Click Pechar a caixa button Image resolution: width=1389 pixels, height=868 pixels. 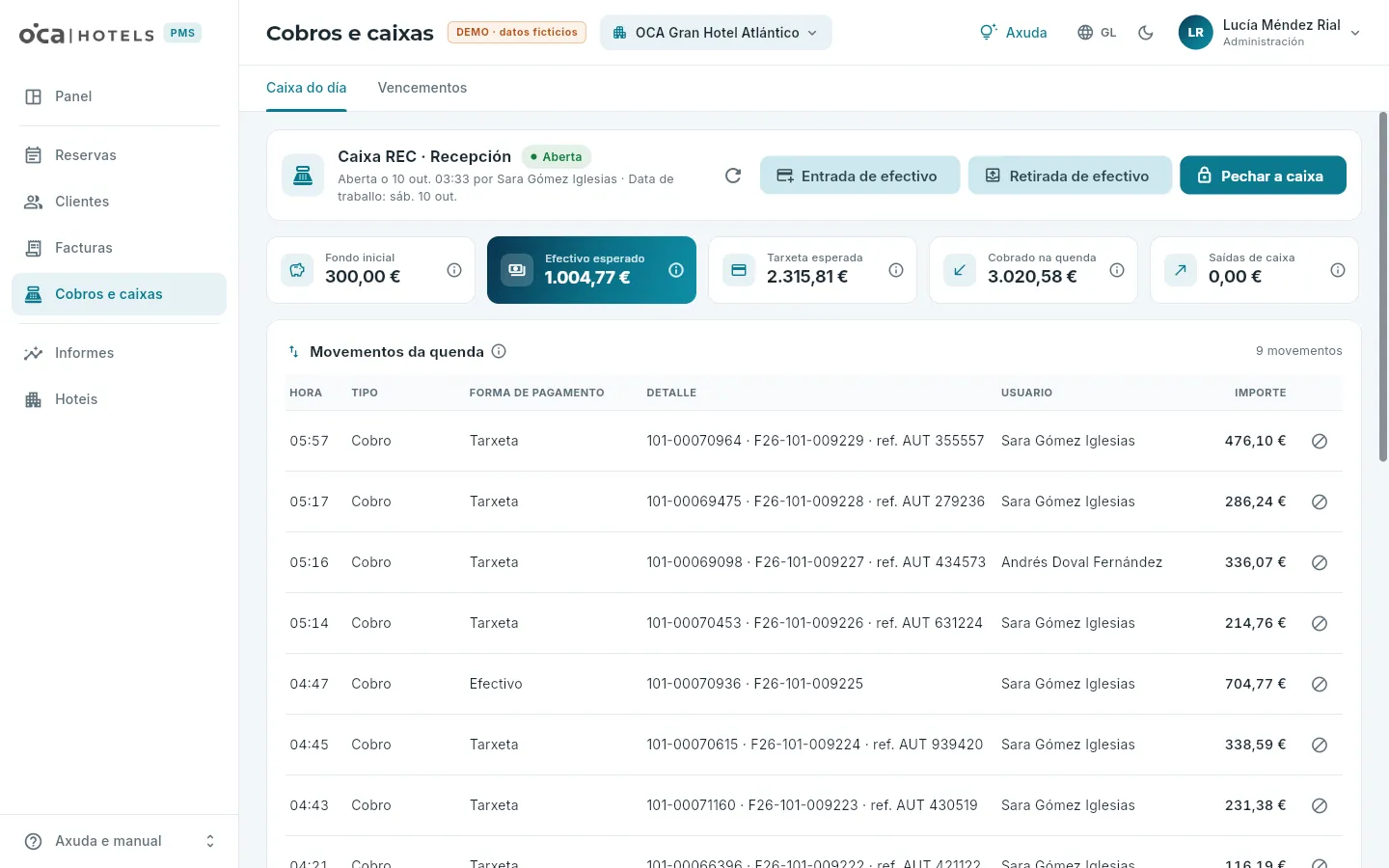click(1263, 176)
